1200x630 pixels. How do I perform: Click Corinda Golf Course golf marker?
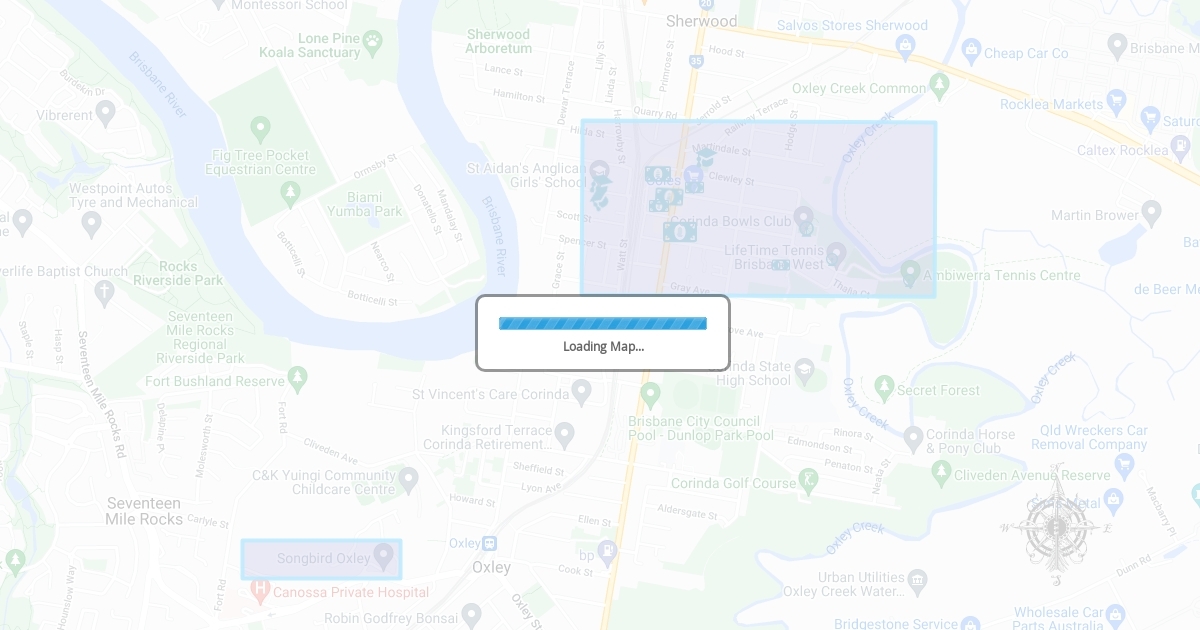[808, 481]
